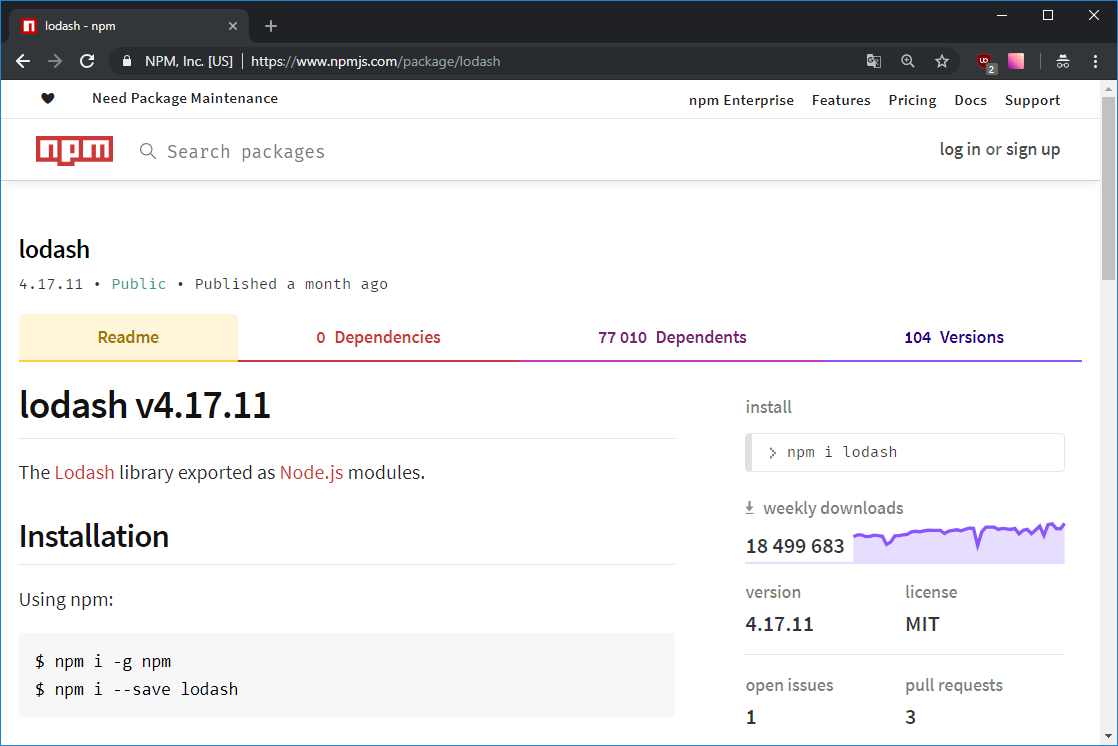This screenshot has height=746, width=1118.
Task: Click the search magnifier icon
Action: (148, 151)
